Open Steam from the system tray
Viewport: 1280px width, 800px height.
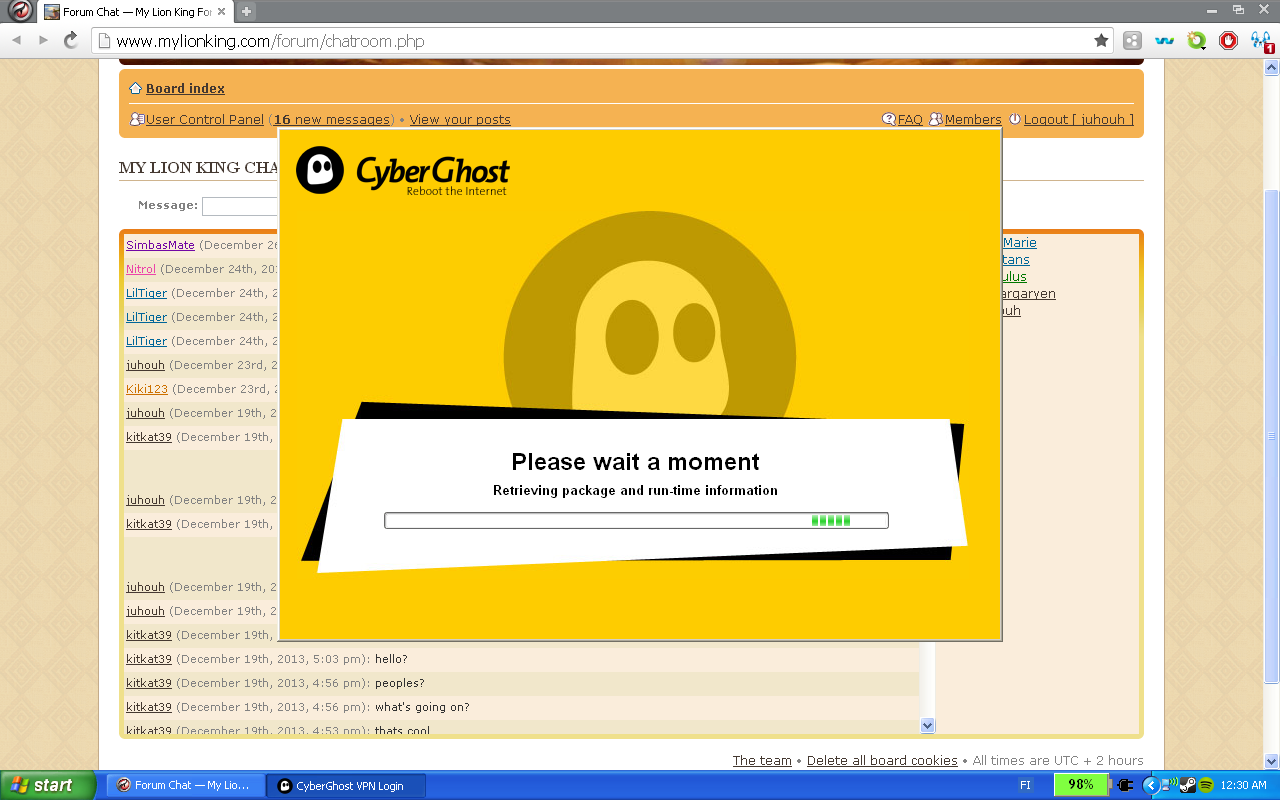pyautogui.click(x=1188, y=785)
